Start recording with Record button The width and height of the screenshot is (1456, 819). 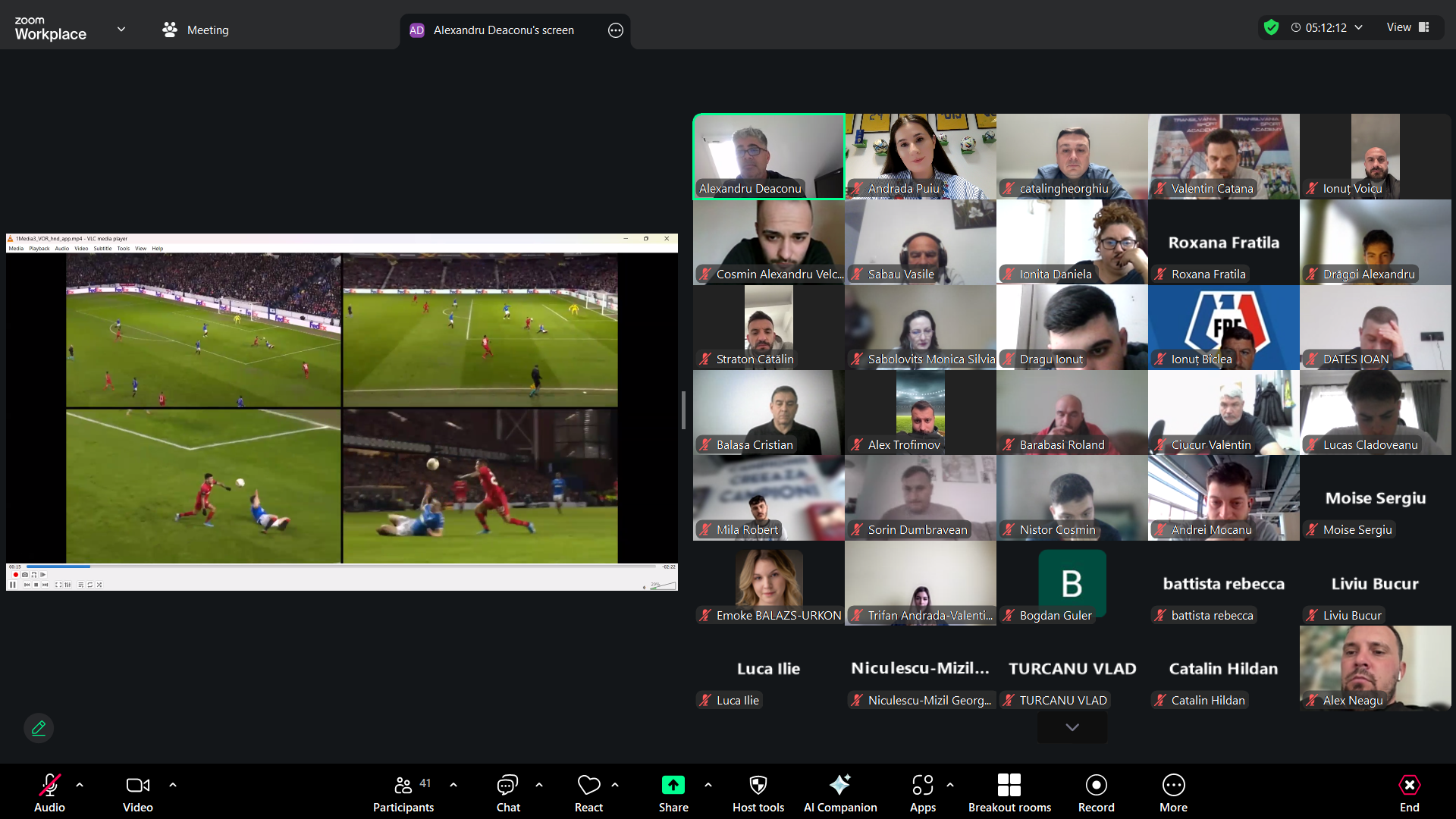coord(1096,792)
